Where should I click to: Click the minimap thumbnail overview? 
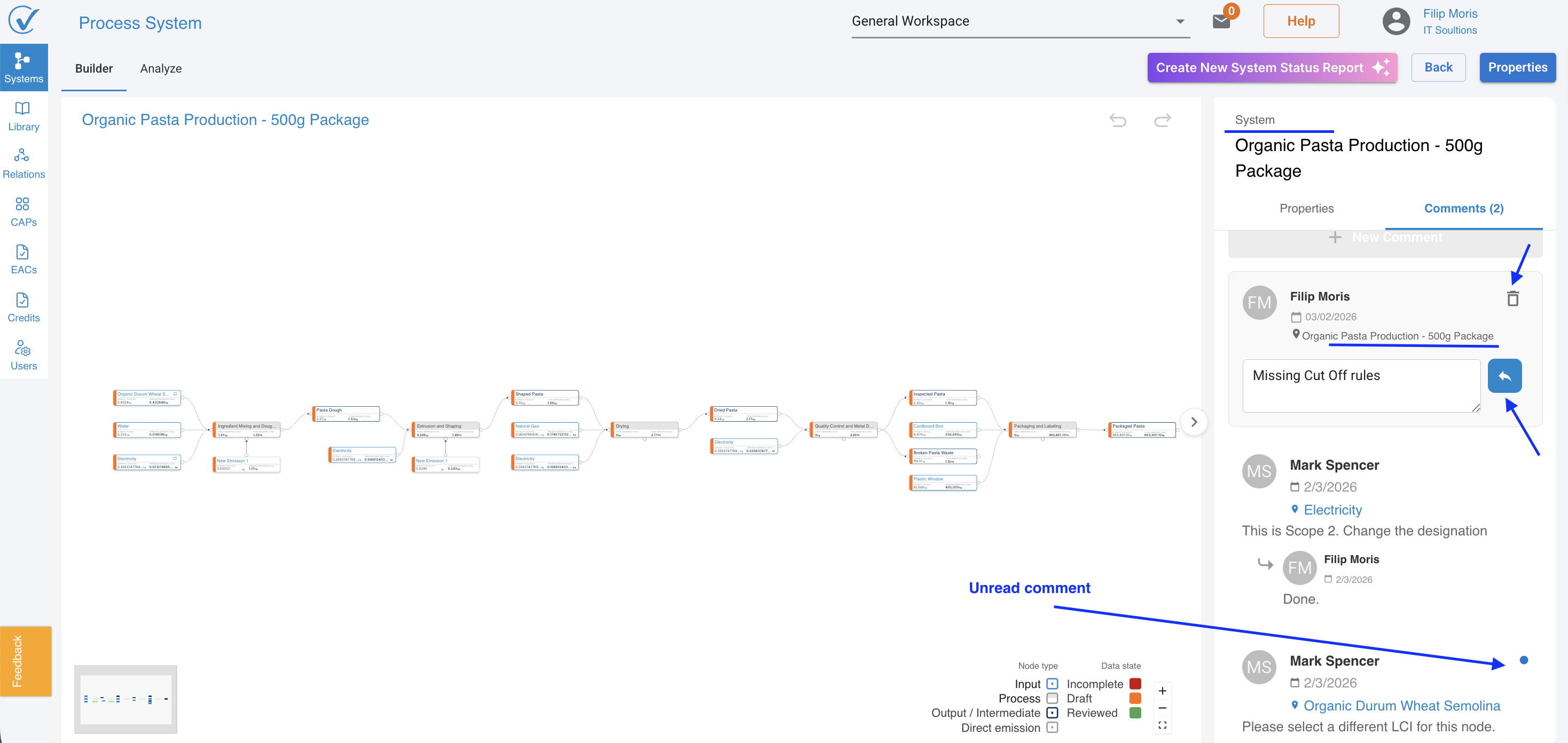(126, 699)
